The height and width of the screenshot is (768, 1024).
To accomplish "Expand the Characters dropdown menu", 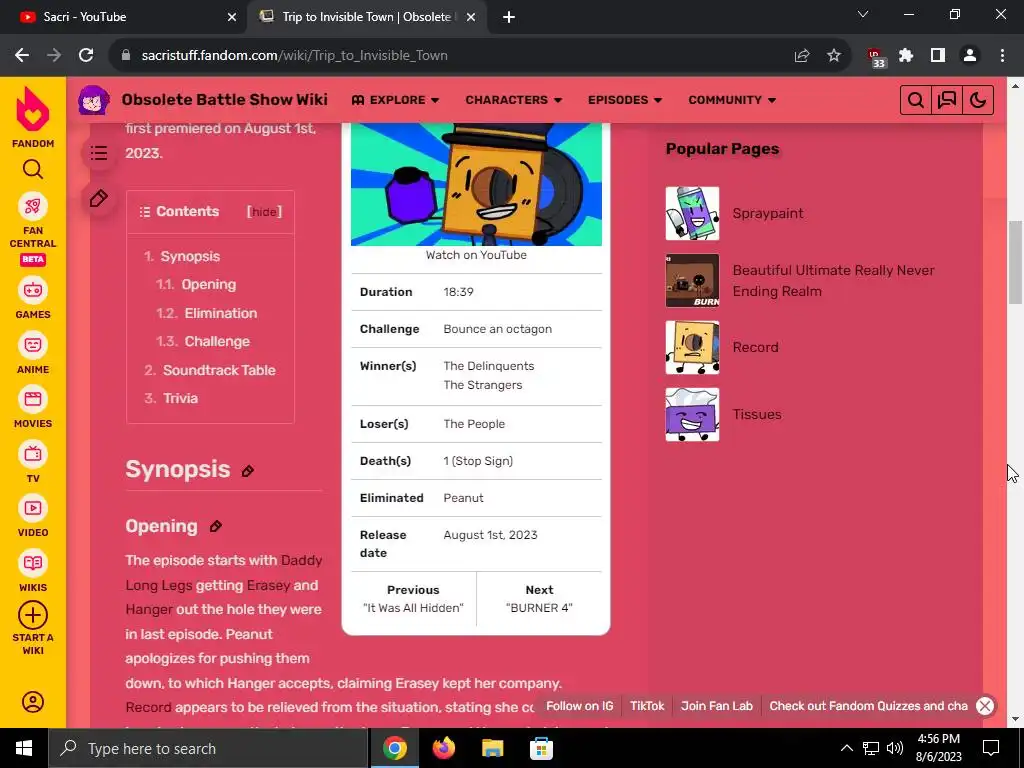I will (x=513, y=100).
